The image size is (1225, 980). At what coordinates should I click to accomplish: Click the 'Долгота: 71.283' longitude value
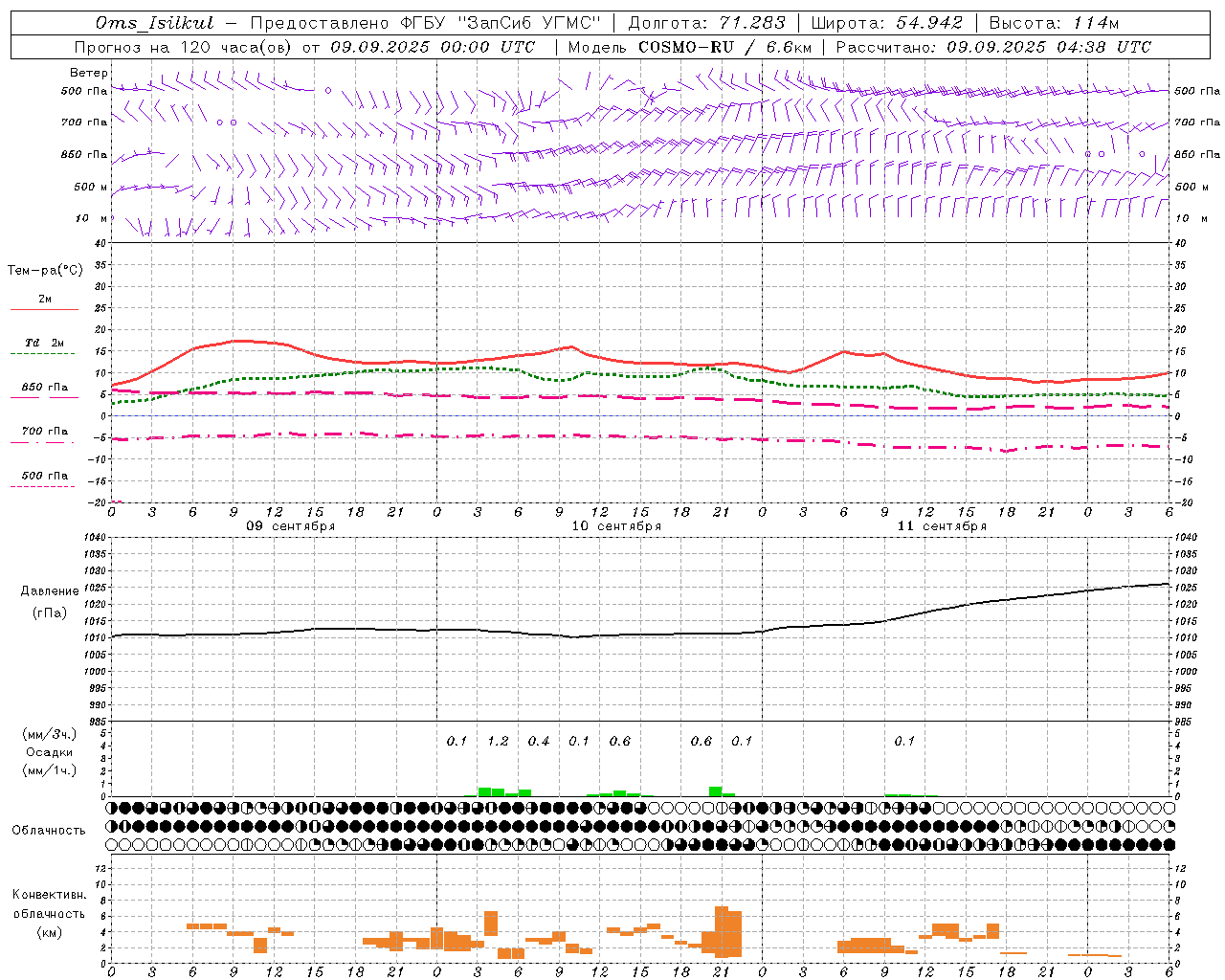click(706, 23)
